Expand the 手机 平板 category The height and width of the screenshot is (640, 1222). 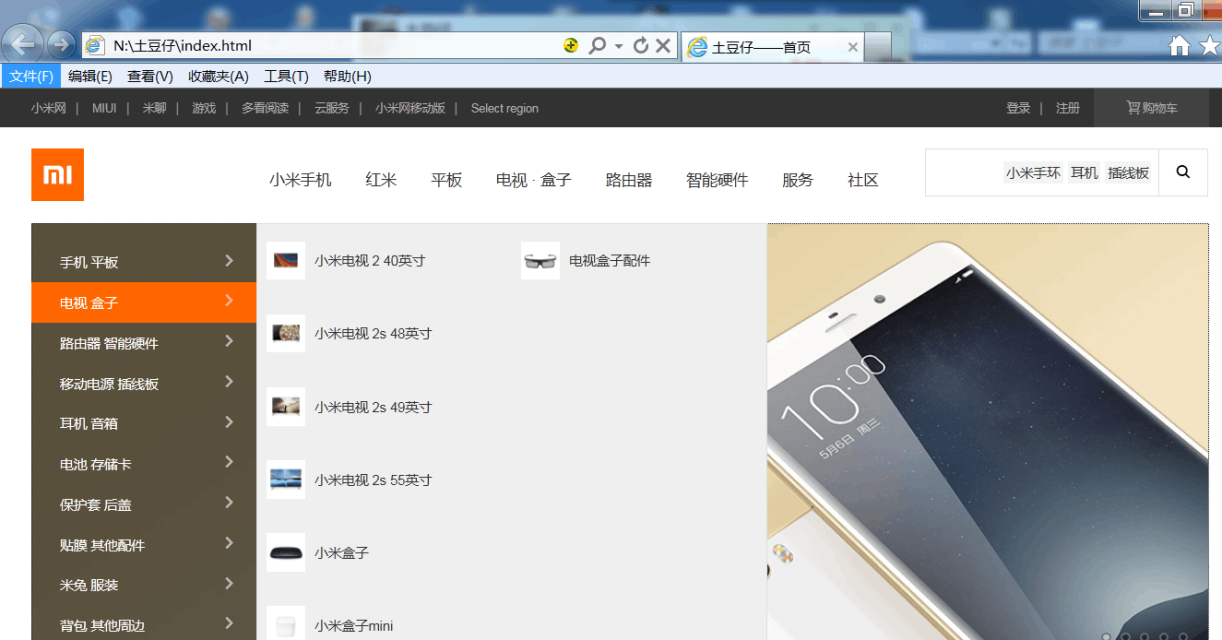(x=143, y=262)
